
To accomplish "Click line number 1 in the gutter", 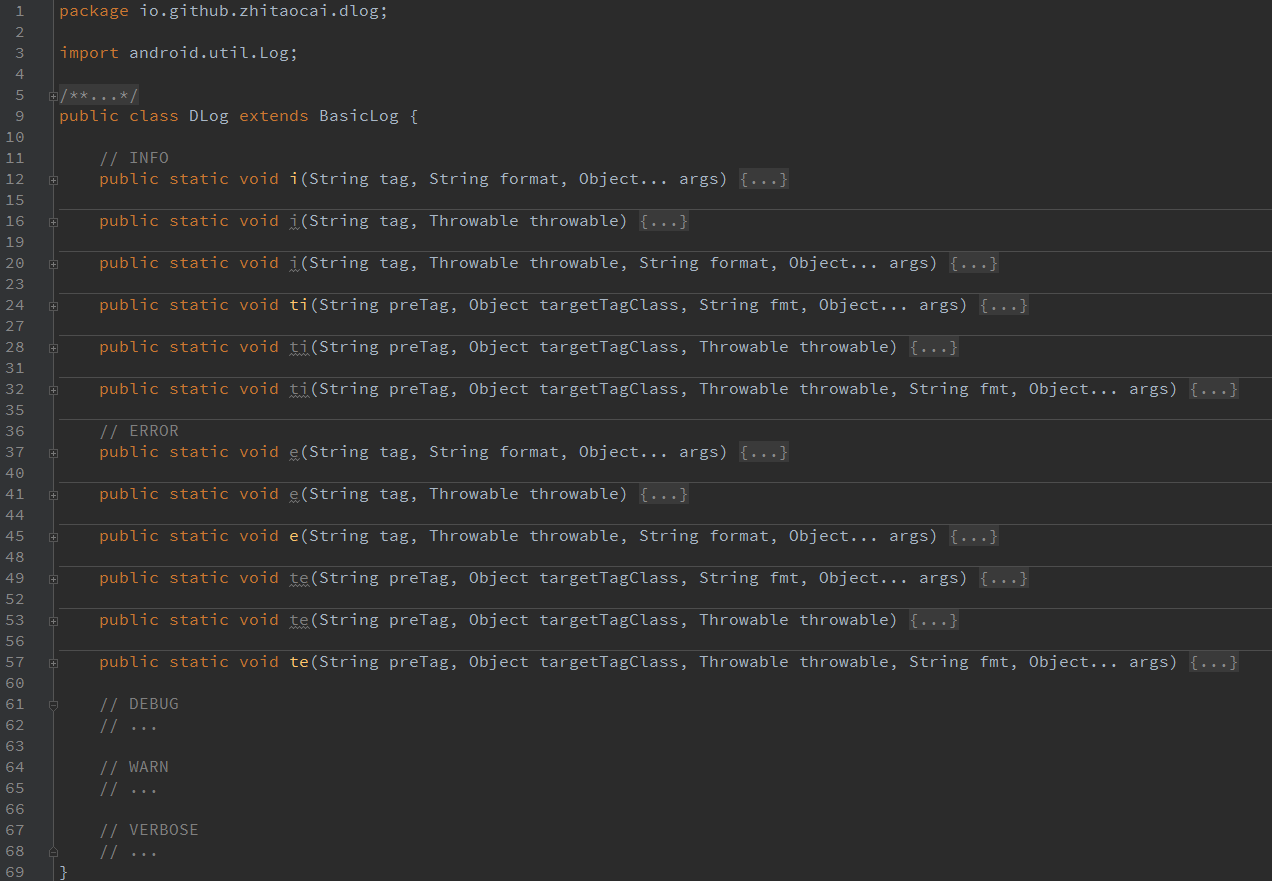I will (x=20, y=11).
